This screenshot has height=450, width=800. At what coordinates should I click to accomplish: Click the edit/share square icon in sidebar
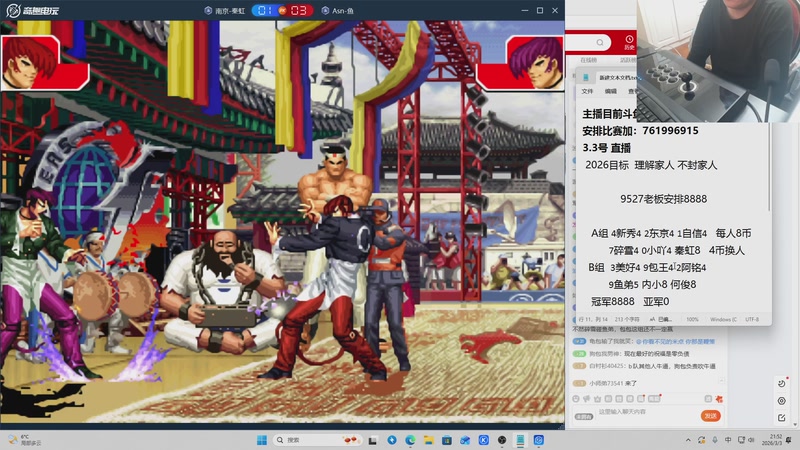tap(782, 417)
